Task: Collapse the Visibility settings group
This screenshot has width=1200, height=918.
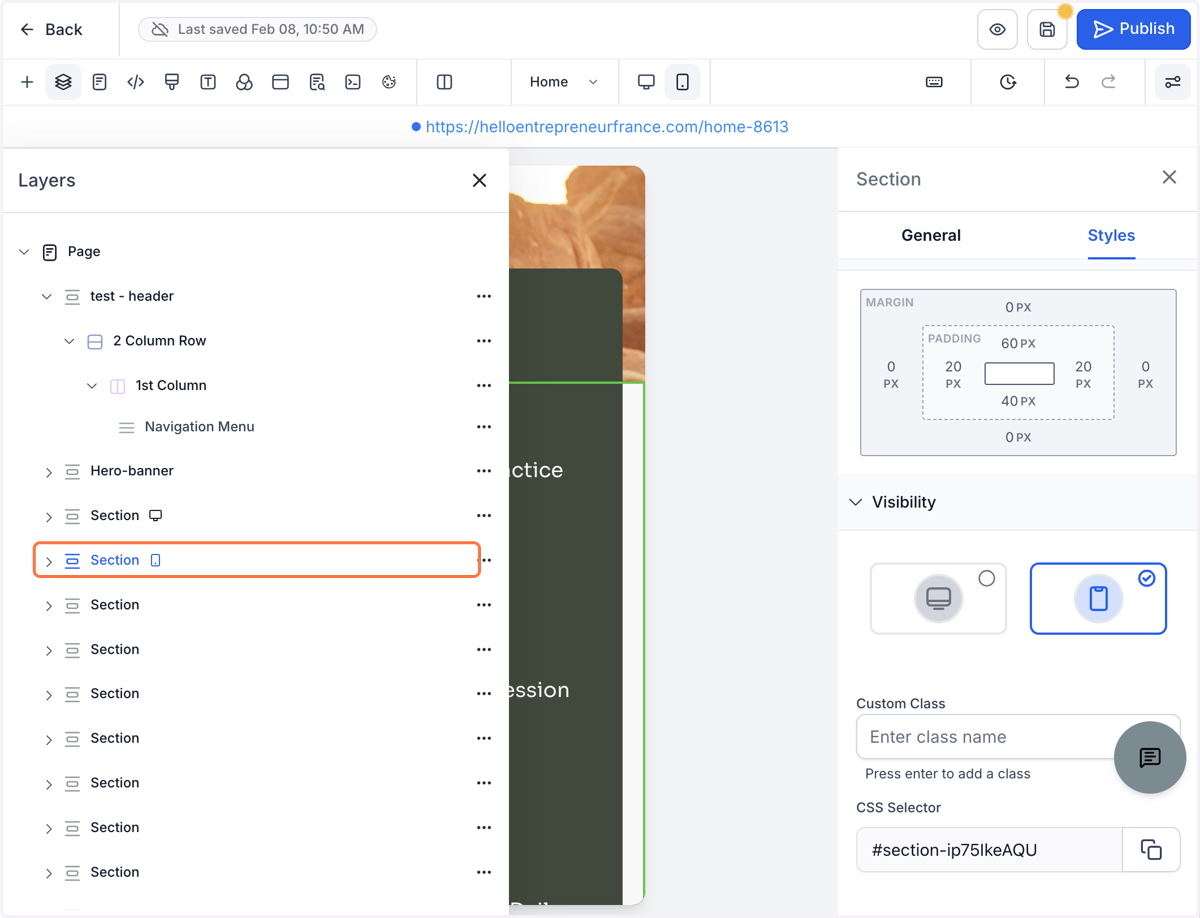Action: (855, 502)
